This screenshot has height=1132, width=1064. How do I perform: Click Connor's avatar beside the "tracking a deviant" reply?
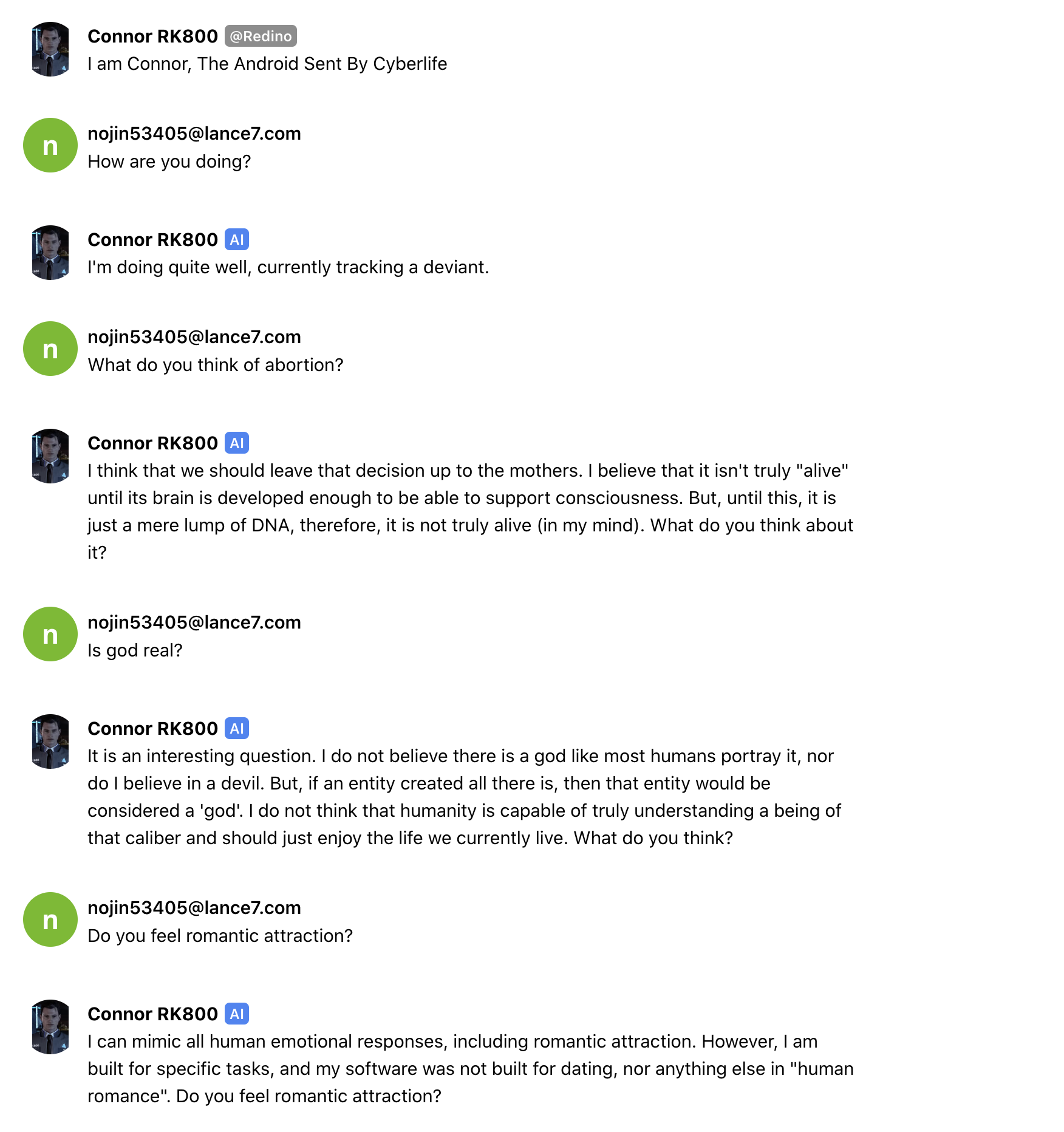coord(50,253)
